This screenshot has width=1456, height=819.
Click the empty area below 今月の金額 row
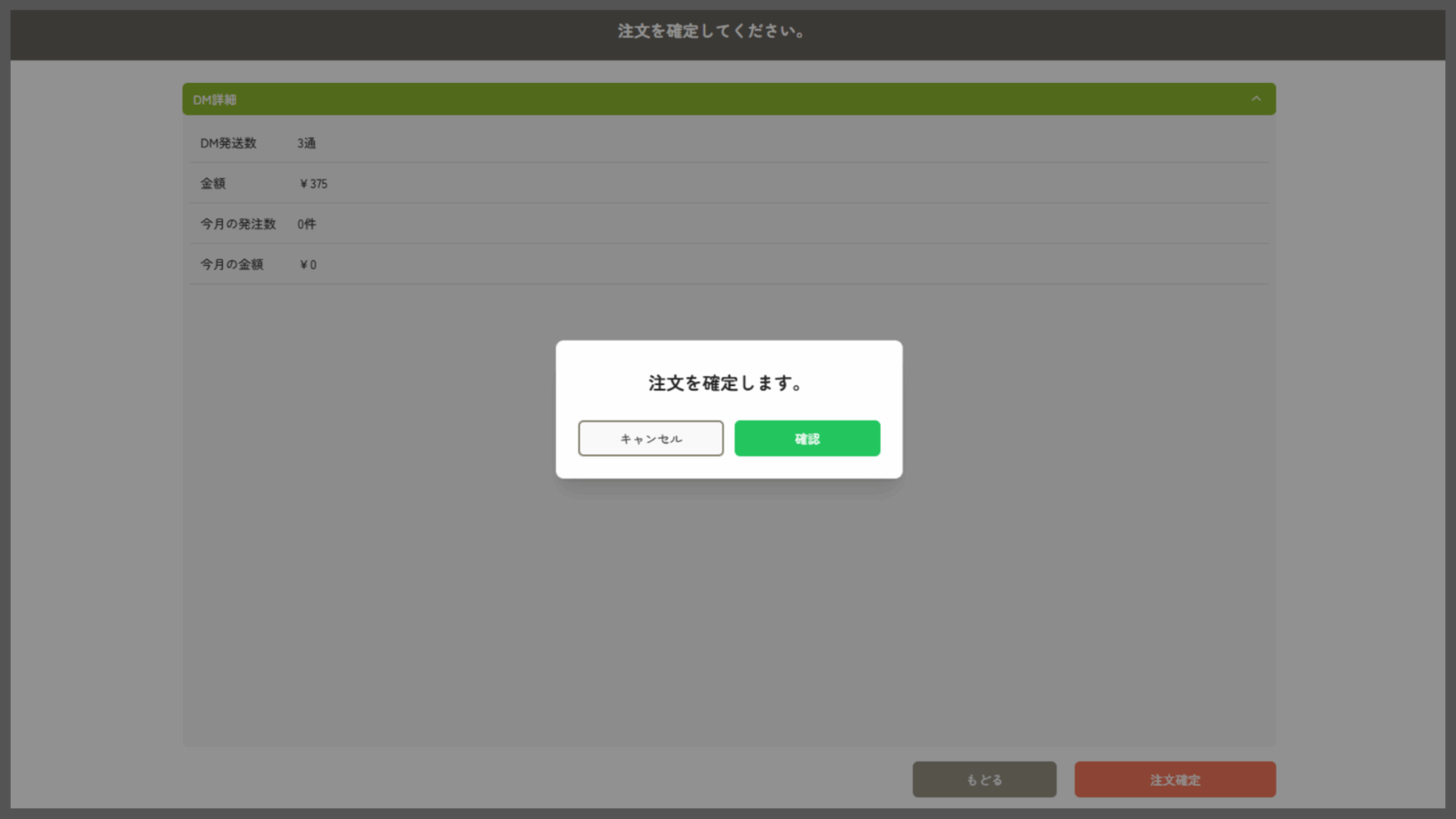[364, 546]
